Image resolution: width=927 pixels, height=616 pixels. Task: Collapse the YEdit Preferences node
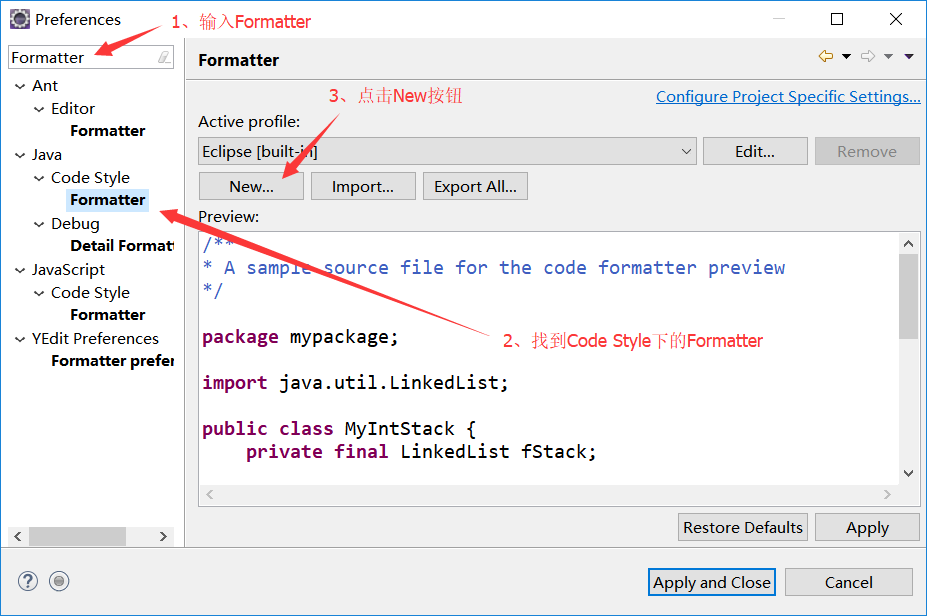(20, 339)
